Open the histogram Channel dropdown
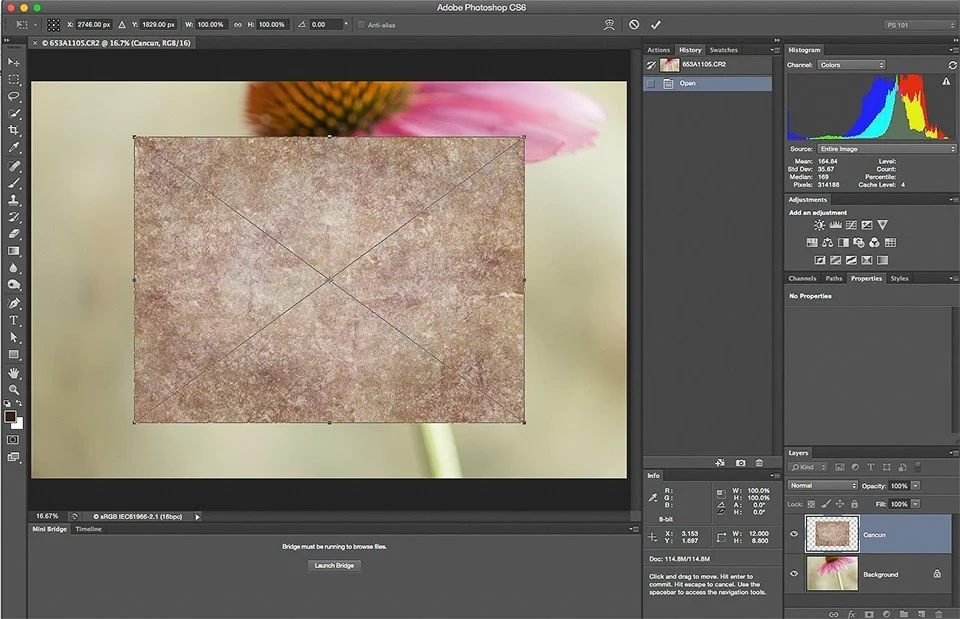The image size is (960, 619). click(x=851, y=65)
